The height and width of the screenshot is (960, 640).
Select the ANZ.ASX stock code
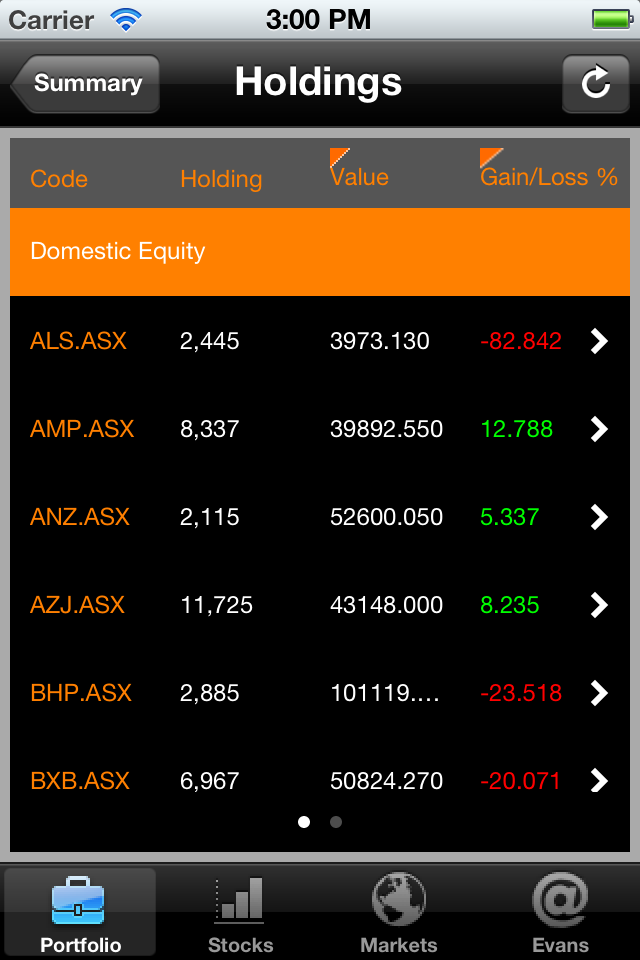click(x=80, y=517)
